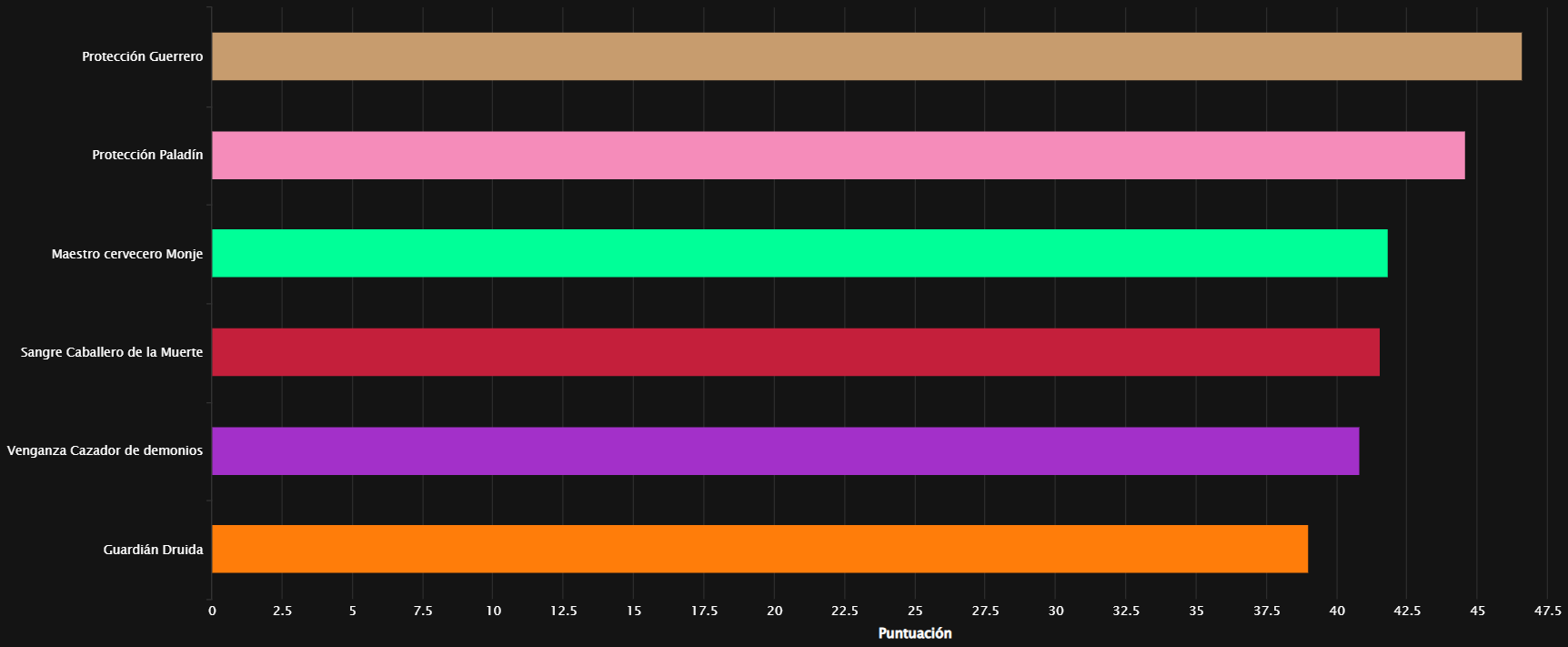Click the 7.5 tick label
The height and width of the screenshot is (647, 1568).
(423, 611)
